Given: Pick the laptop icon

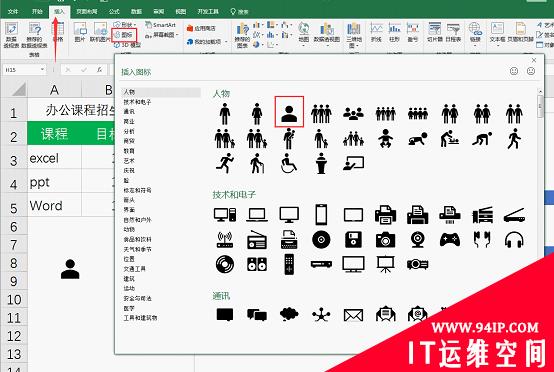Looking at the screenshot, I should coord(257,214).
